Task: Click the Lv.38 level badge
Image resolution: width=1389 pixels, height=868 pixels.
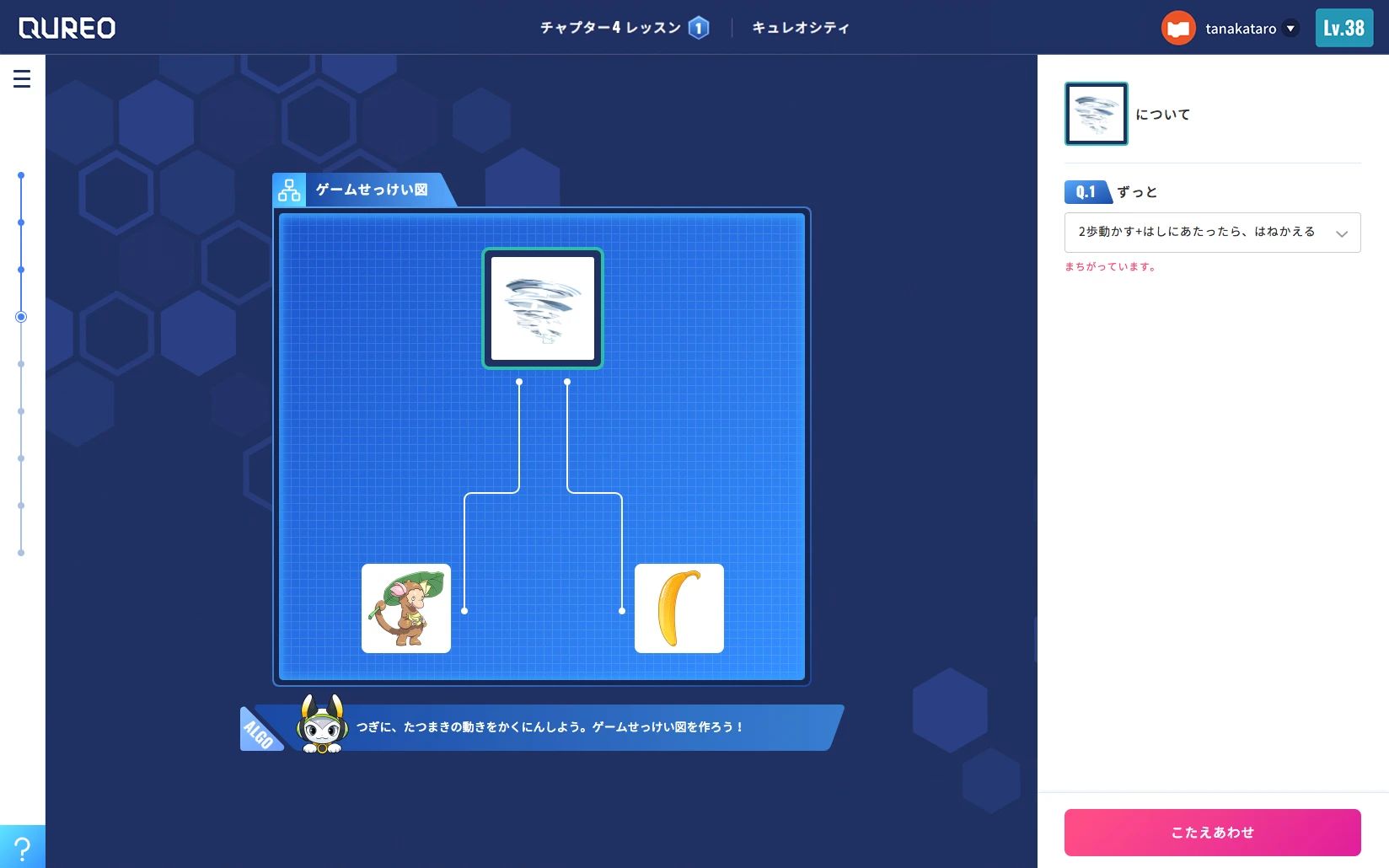Action: [x=1343, y=27]
